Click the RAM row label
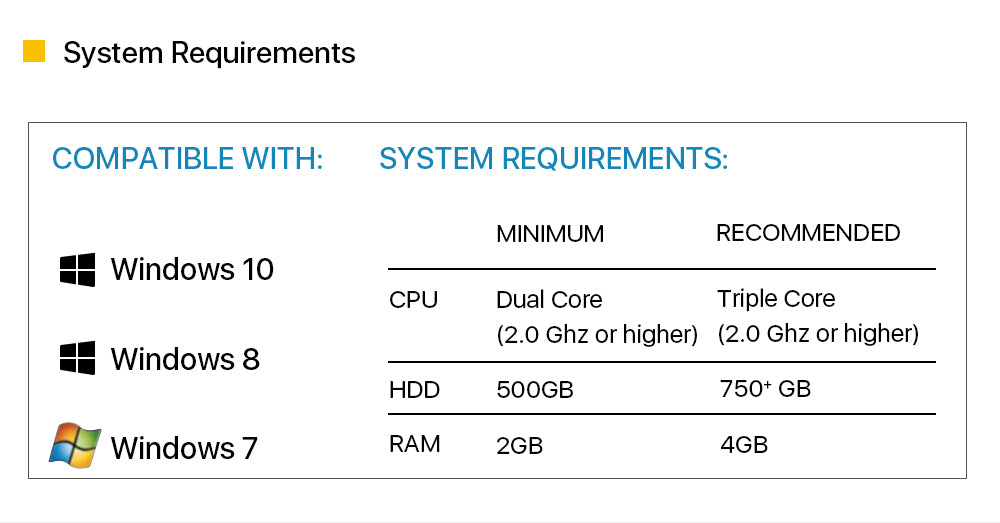This screenshot has width=1000, height=523. point(415,444)
